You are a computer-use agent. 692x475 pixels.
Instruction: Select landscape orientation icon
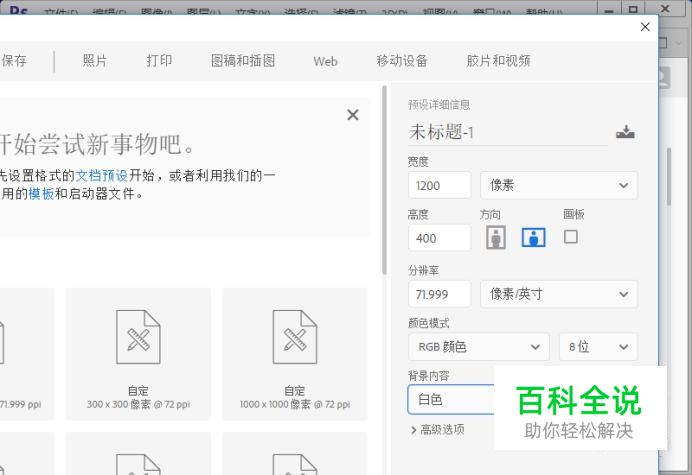[x=534, y=238]
